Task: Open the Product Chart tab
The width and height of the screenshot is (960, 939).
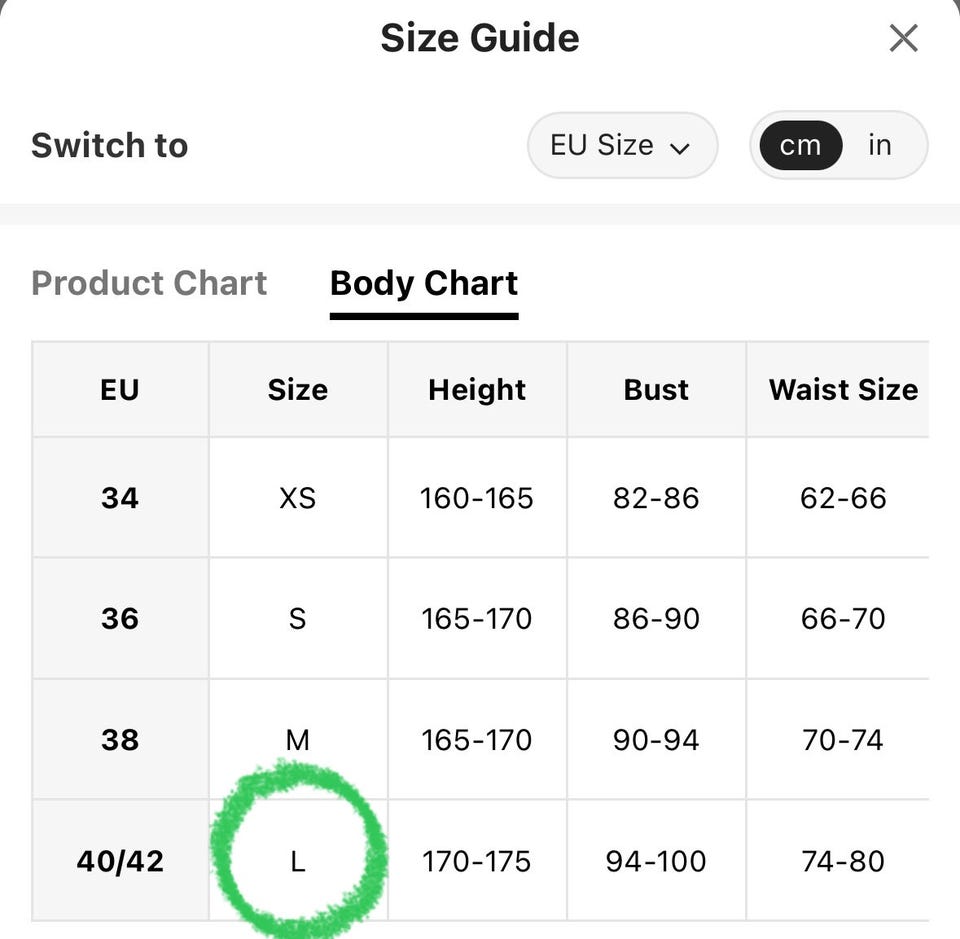Action: tap(149, 283)
